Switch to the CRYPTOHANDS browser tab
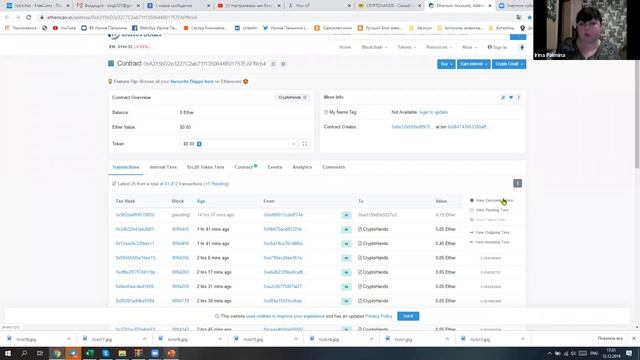640x360 pixels. (x=389, y=6)
